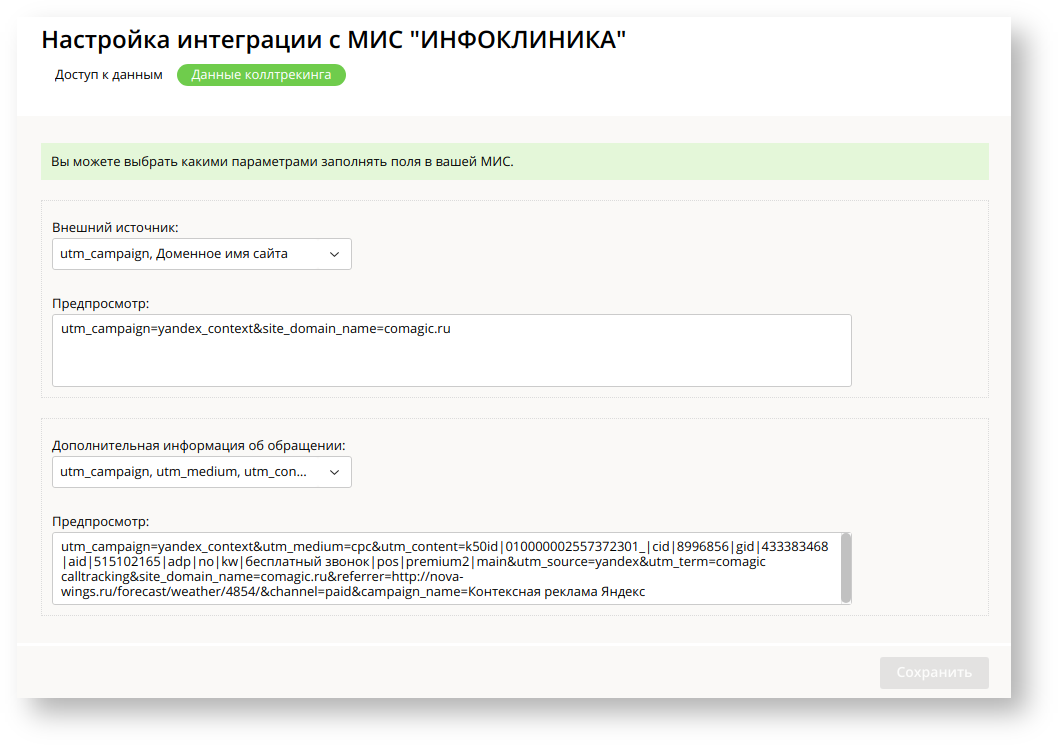Image resolution: width=1059 pixels, height=746 pixels.
Task: Click the first Предпросмотр label
Action: point(101,304)
